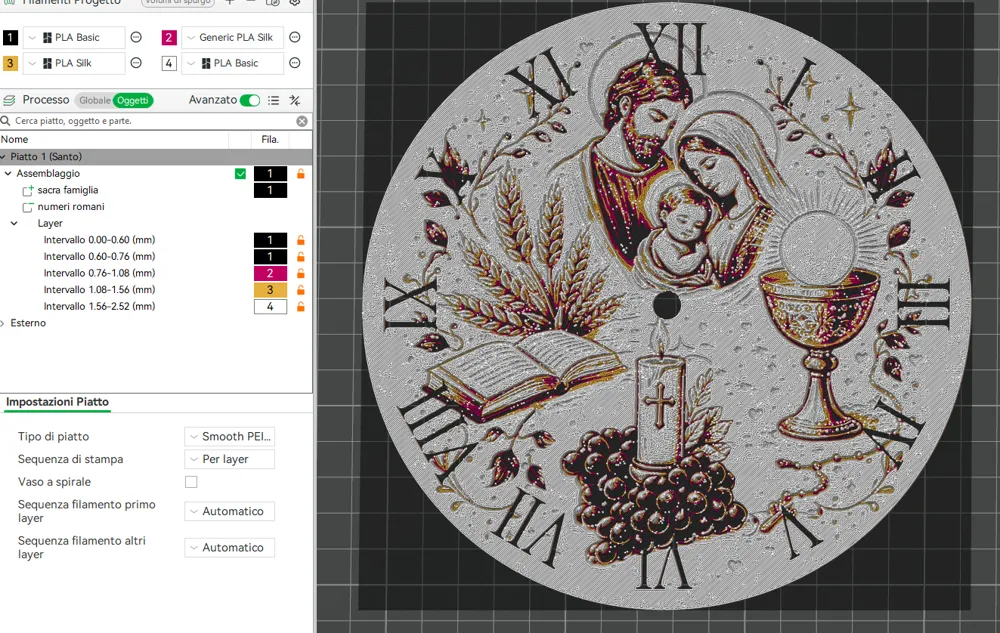Click lock icon on Intervallo 1.08-1.56 row
This screenshot has height=633, width=1000.
300,290
